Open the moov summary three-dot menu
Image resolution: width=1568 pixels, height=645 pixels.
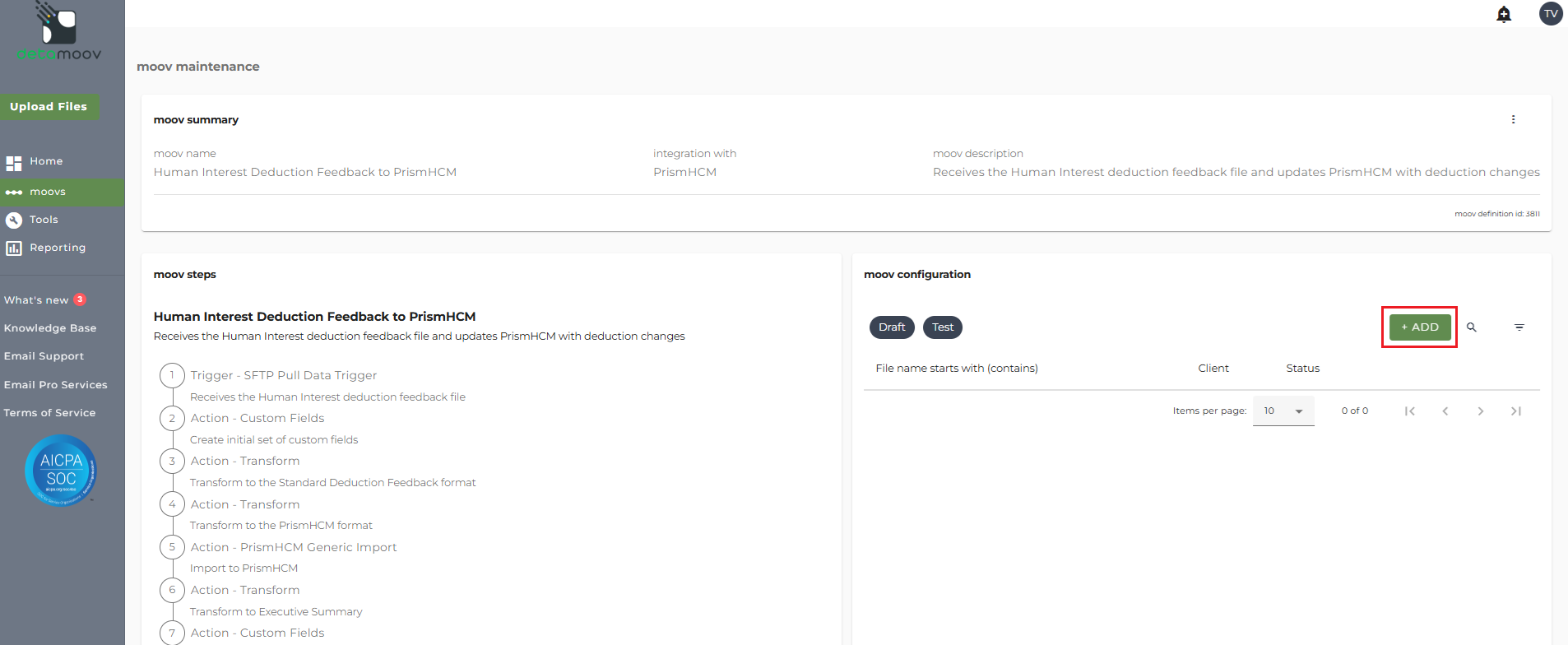coord(1513,119)
